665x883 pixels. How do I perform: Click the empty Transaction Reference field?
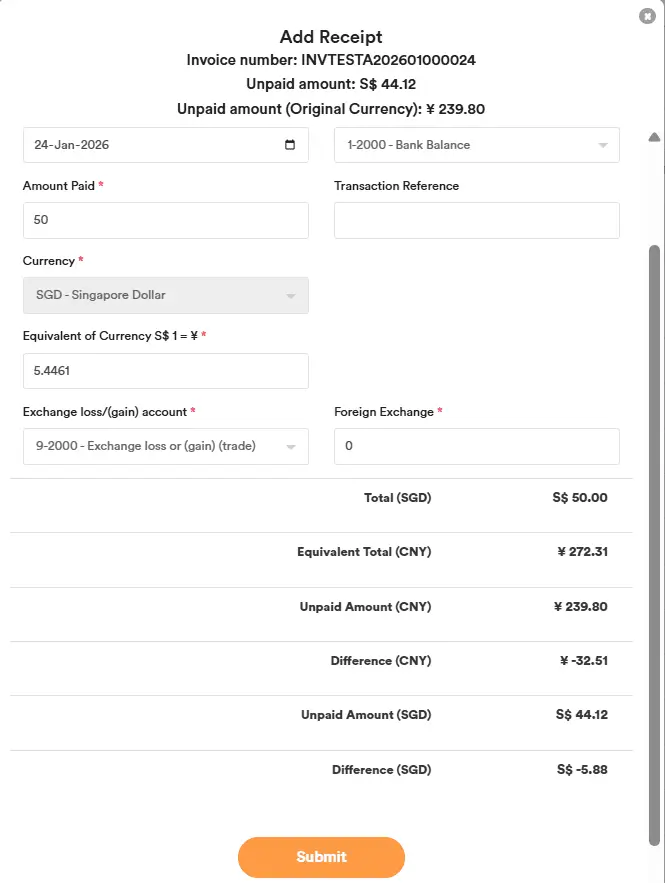476,220
